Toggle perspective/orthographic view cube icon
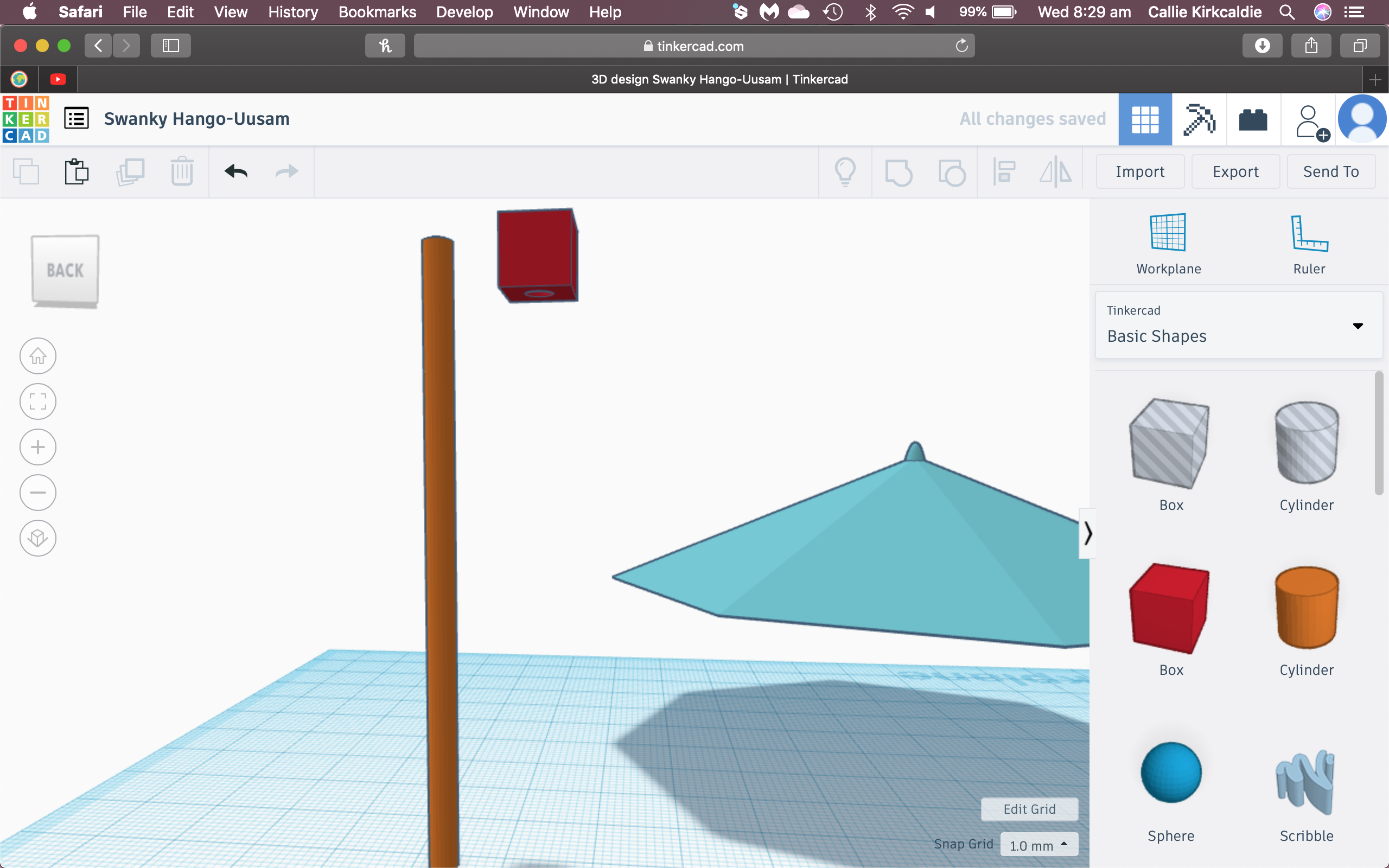This screenshot has height=868, width=1389. [38, 538]
